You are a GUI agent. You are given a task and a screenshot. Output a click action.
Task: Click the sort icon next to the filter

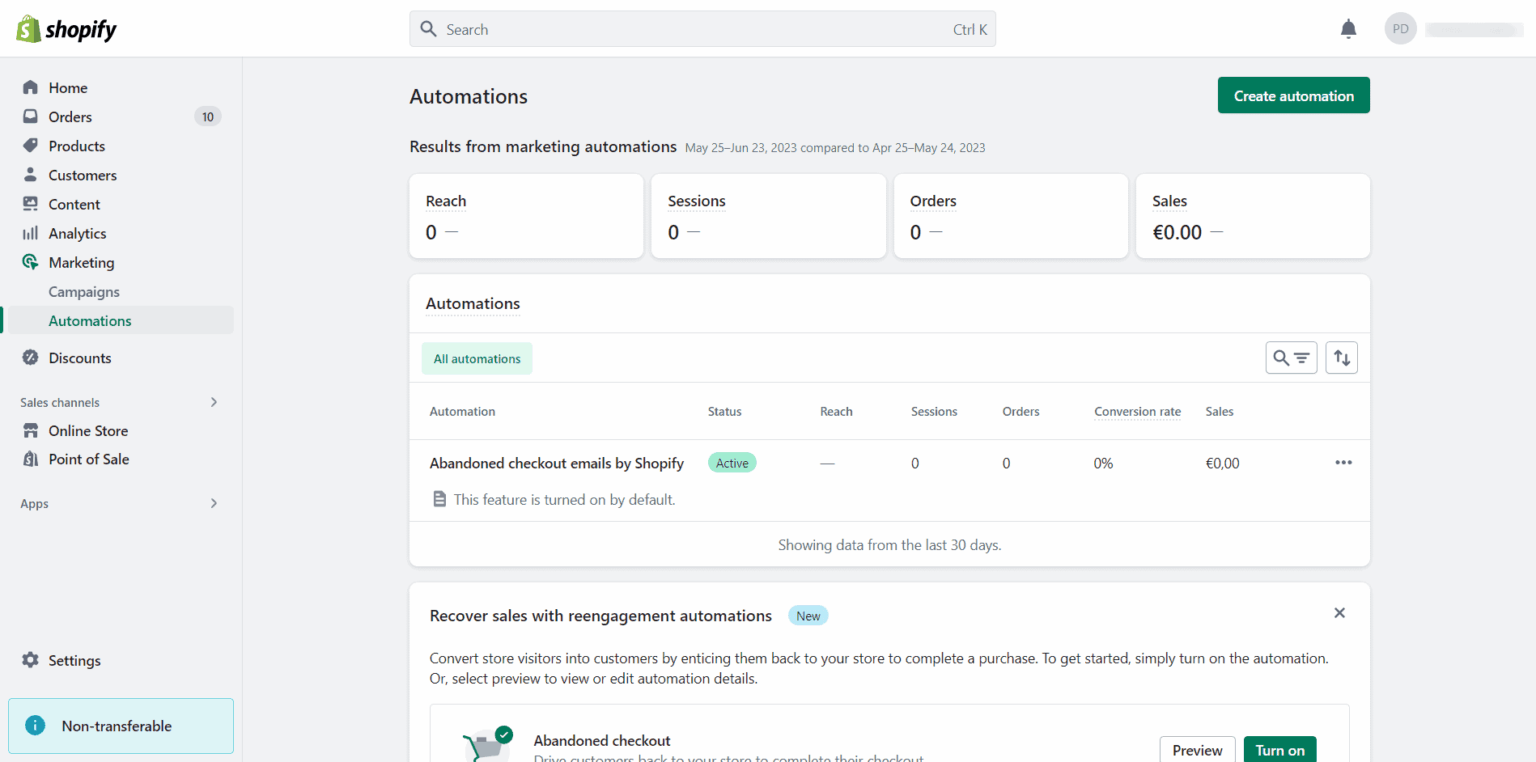click(1341, 357)
